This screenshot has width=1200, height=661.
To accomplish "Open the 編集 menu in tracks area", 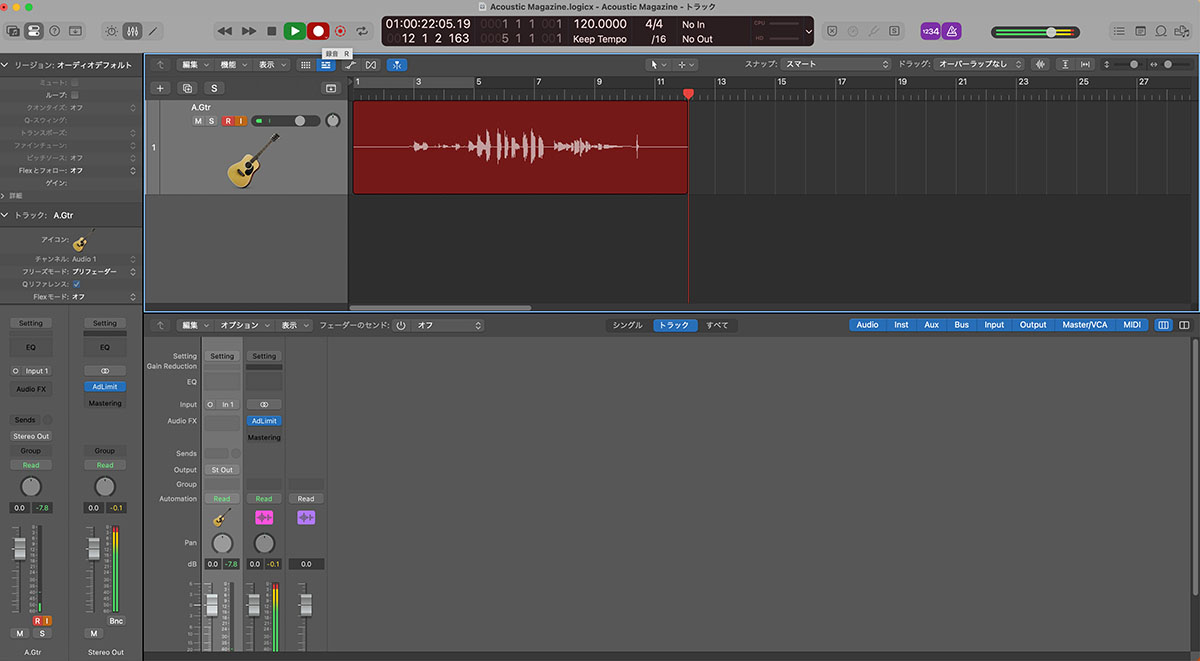I will (193, 64).
